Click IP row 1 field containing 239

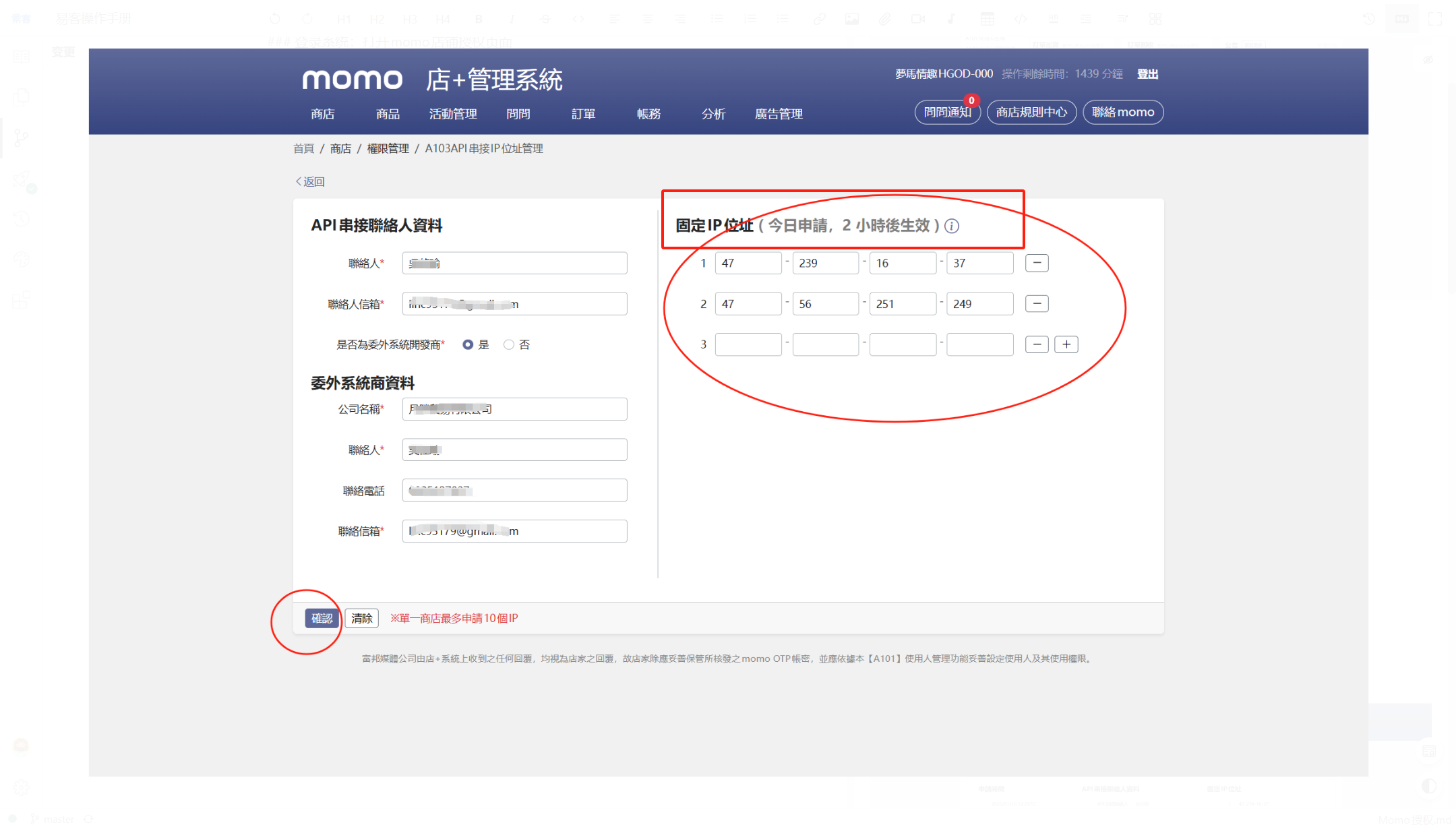pos(826,263)
